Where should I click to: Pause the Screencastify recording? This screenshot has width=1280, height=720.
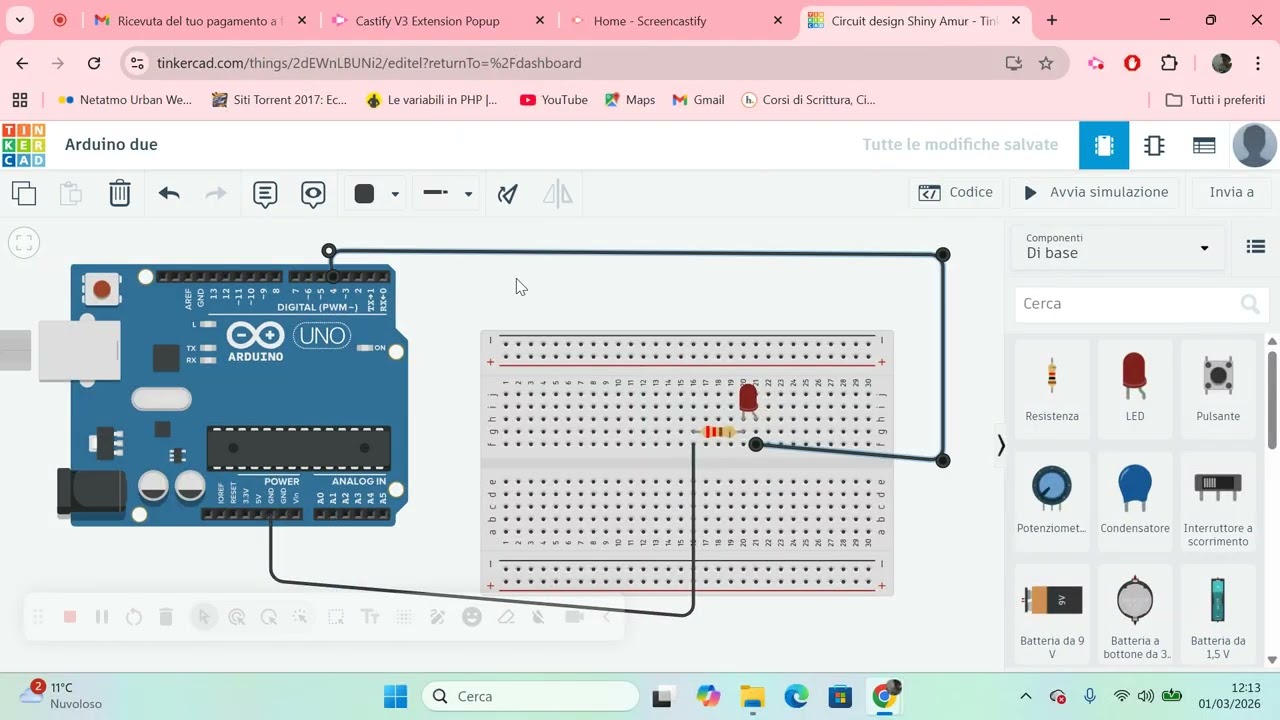[102, 617]
